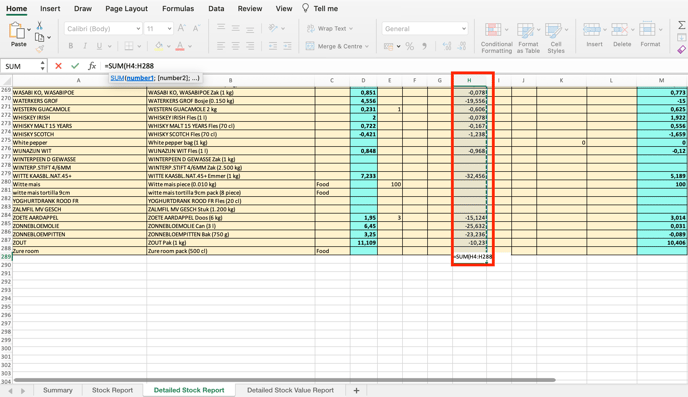Click the Insert cells button
Viewport: 688px width, 397px height.
(594, 35)
